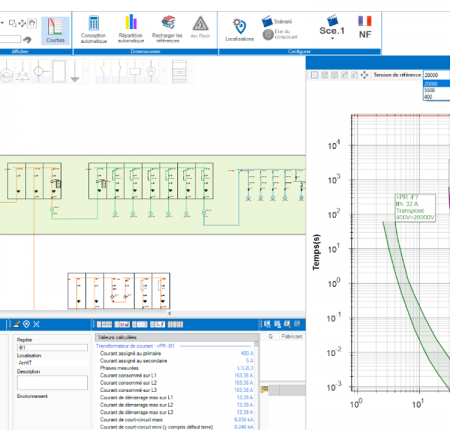The width and height of the screenshot is (450, 430).
Task: Open the Sce.1 scenario dropdown
Action: 332,28
